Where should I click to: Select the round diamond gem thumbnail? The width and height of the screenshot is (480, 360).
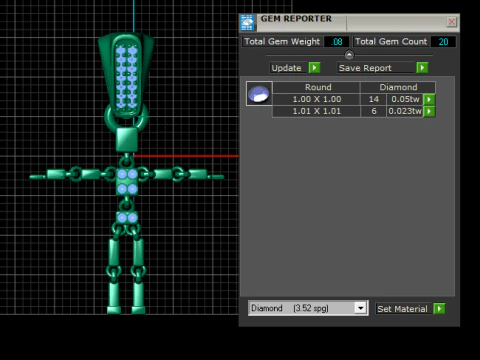coord(259,94)
